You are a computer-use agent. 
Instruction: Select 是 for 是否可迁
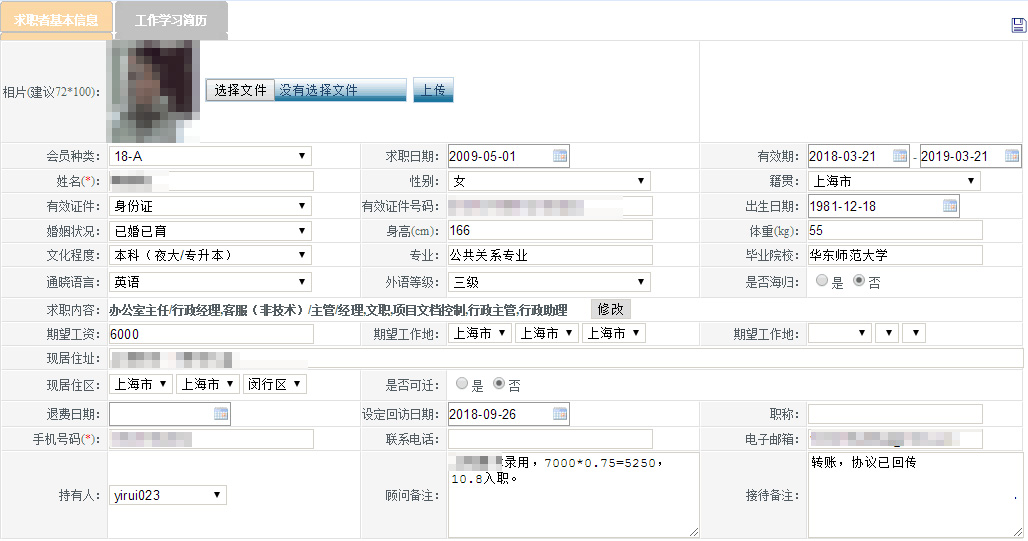pyautogui.click(x=462, y=384)
